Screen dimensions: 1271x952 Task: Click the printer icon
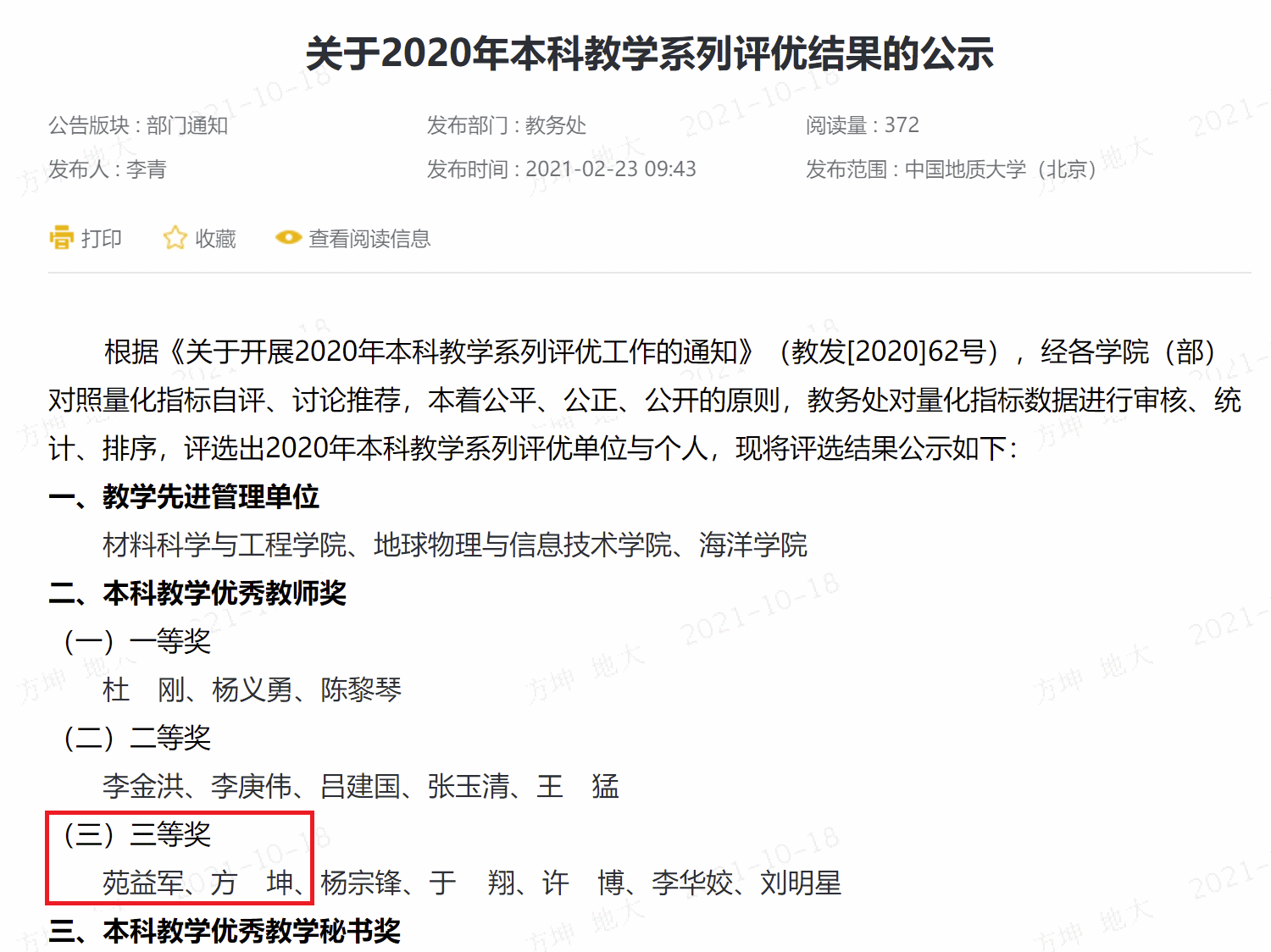(62, 238)
